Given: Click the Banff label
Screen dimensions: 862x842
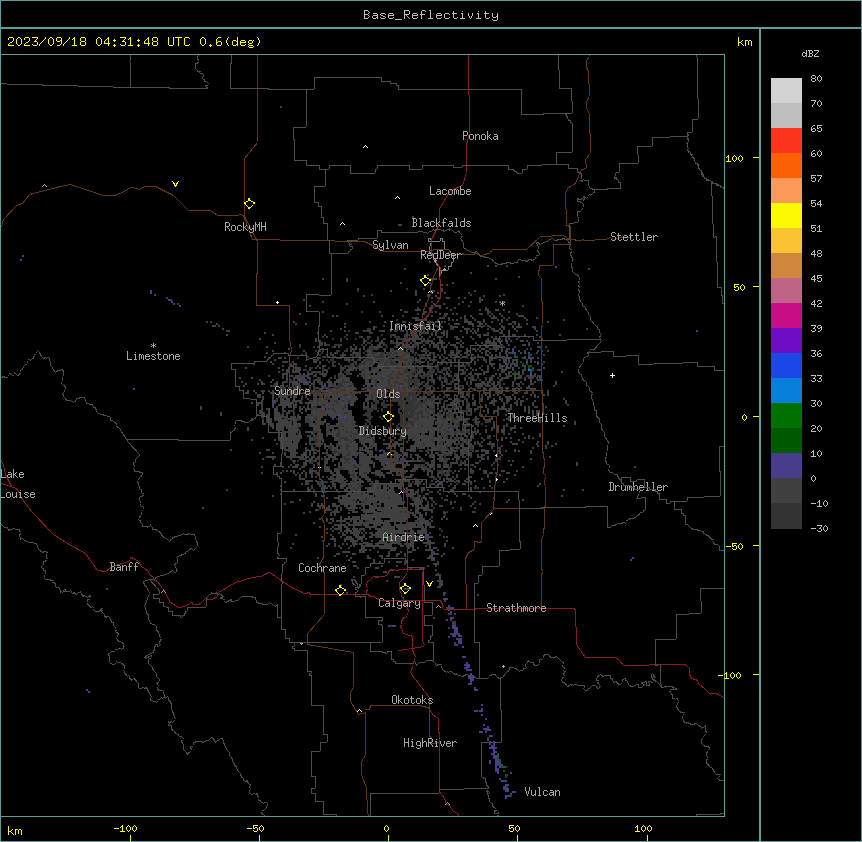Looking at the screenshot, I should [124, 567].
